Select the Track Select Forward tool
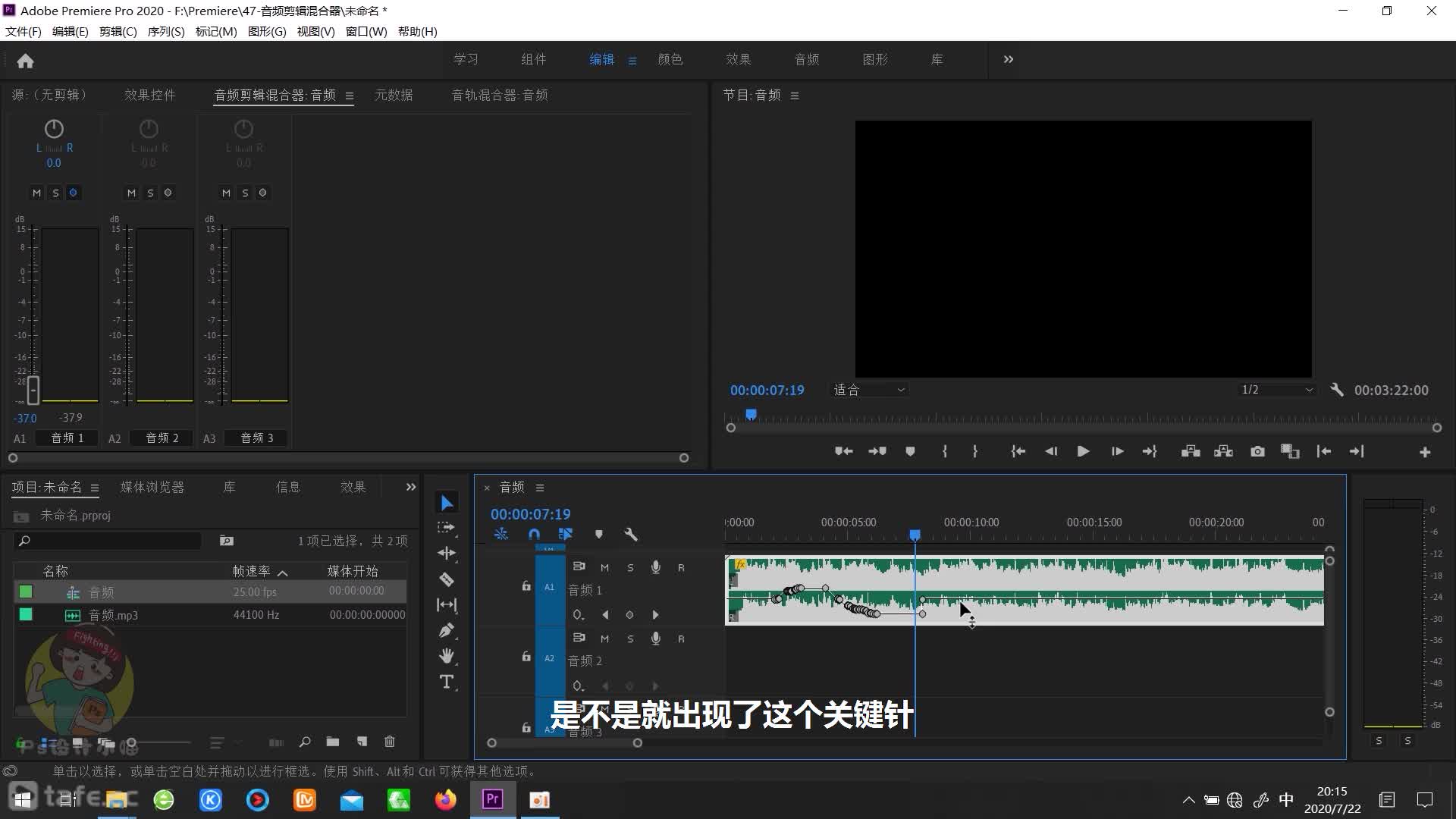The width and height of the screenshot is (1456, 819). pyautogui.click(x=447, y=528)
